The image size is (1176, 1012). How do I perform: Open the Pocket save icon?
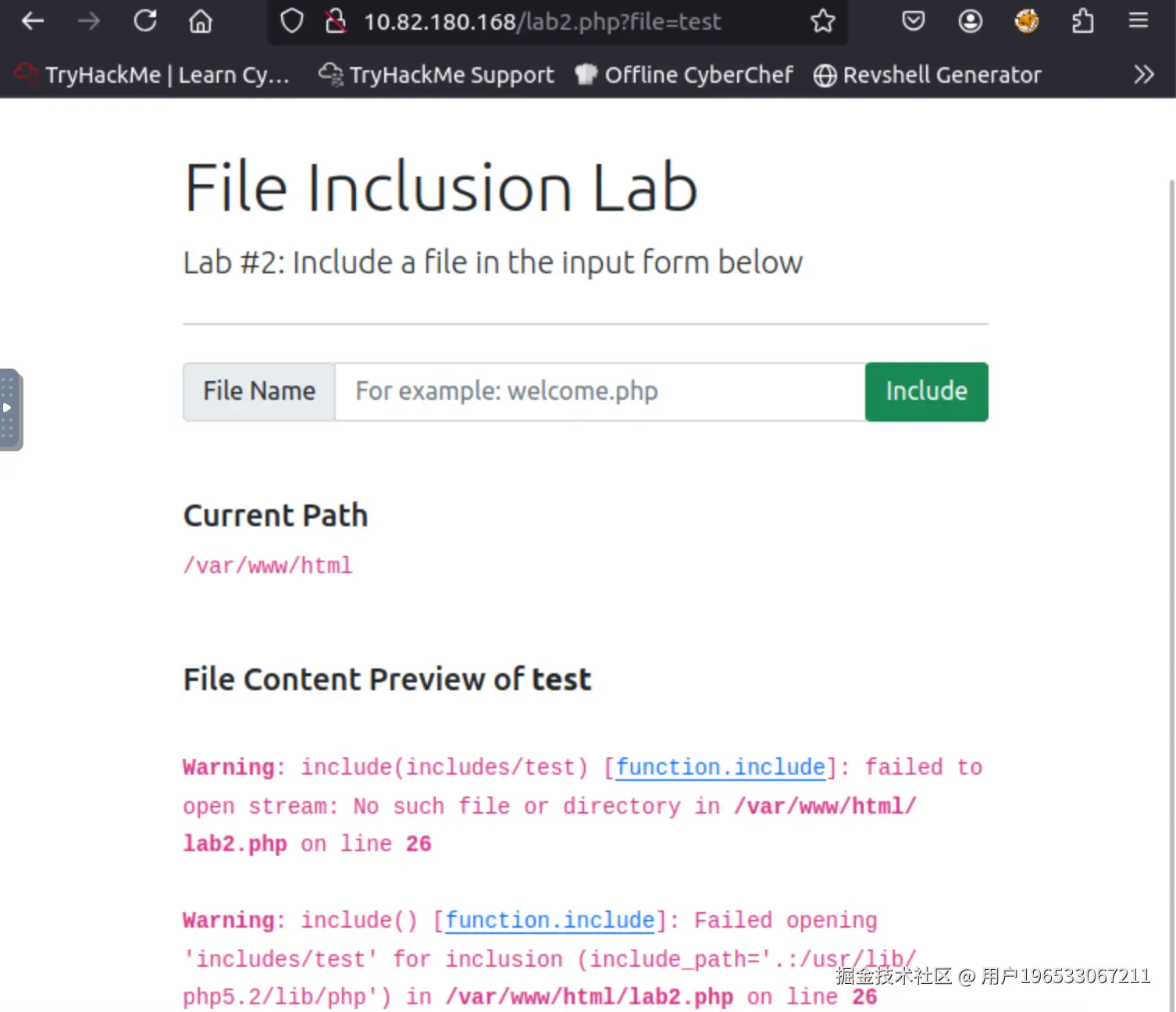click(913, 21)
